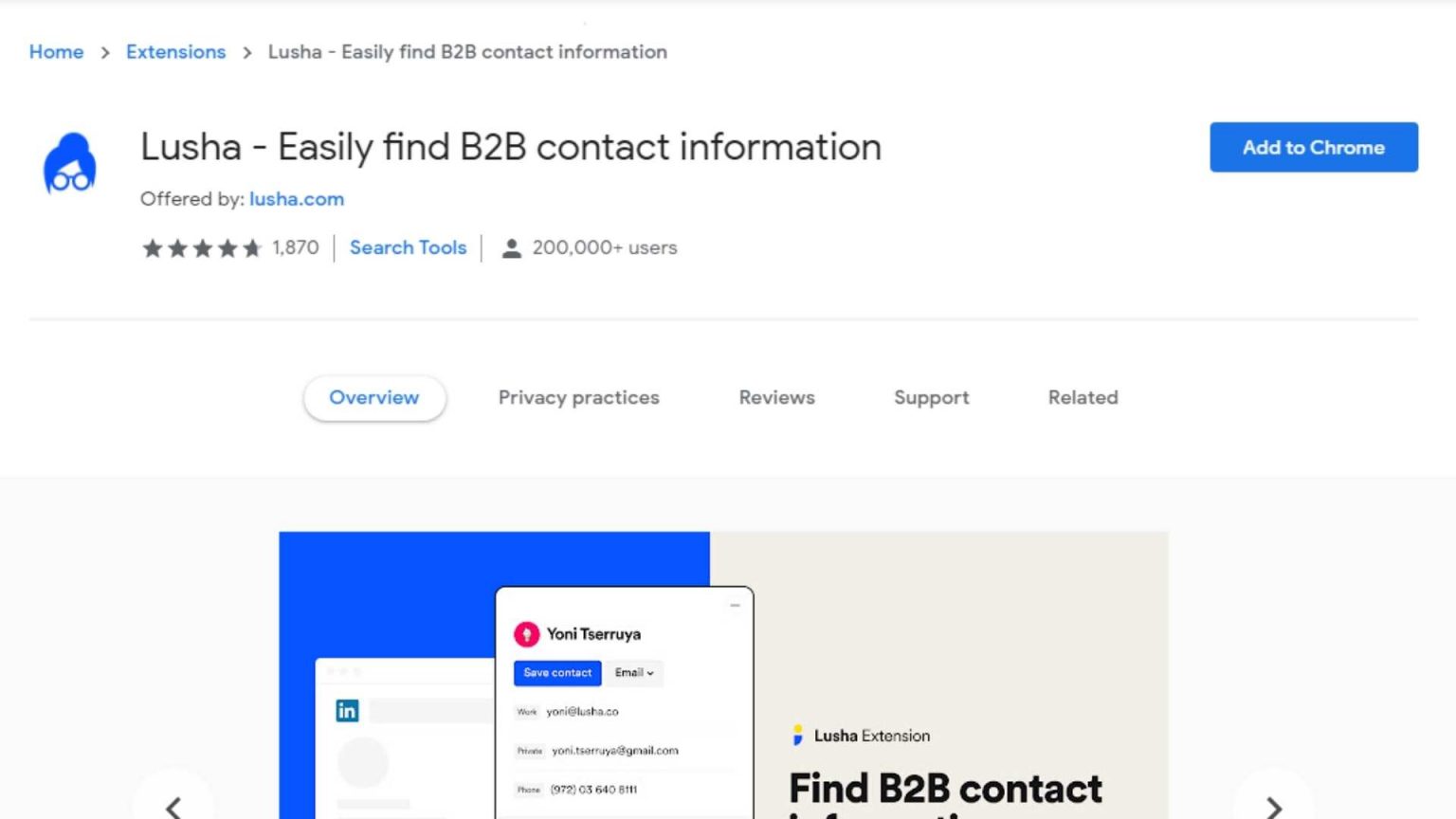Click the five-star rating icons

tap(201, 248)
